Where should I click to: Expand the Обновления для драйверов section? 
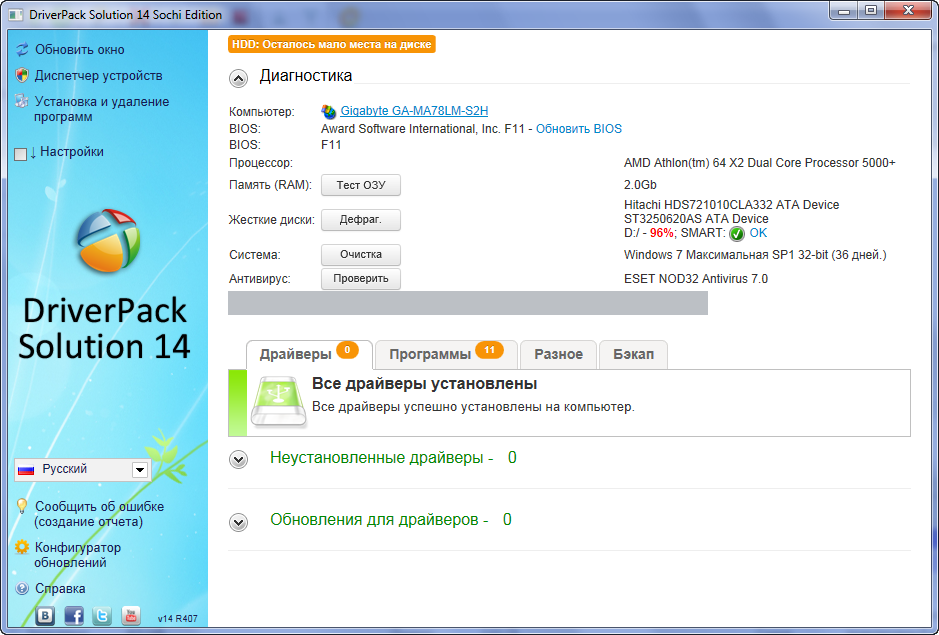[238, 522]
